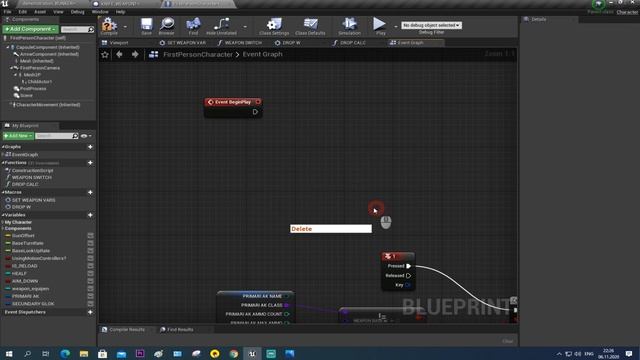Click the Key output pin
The width and height of the screenshot is (640, 360).
[x=407, y=285]
